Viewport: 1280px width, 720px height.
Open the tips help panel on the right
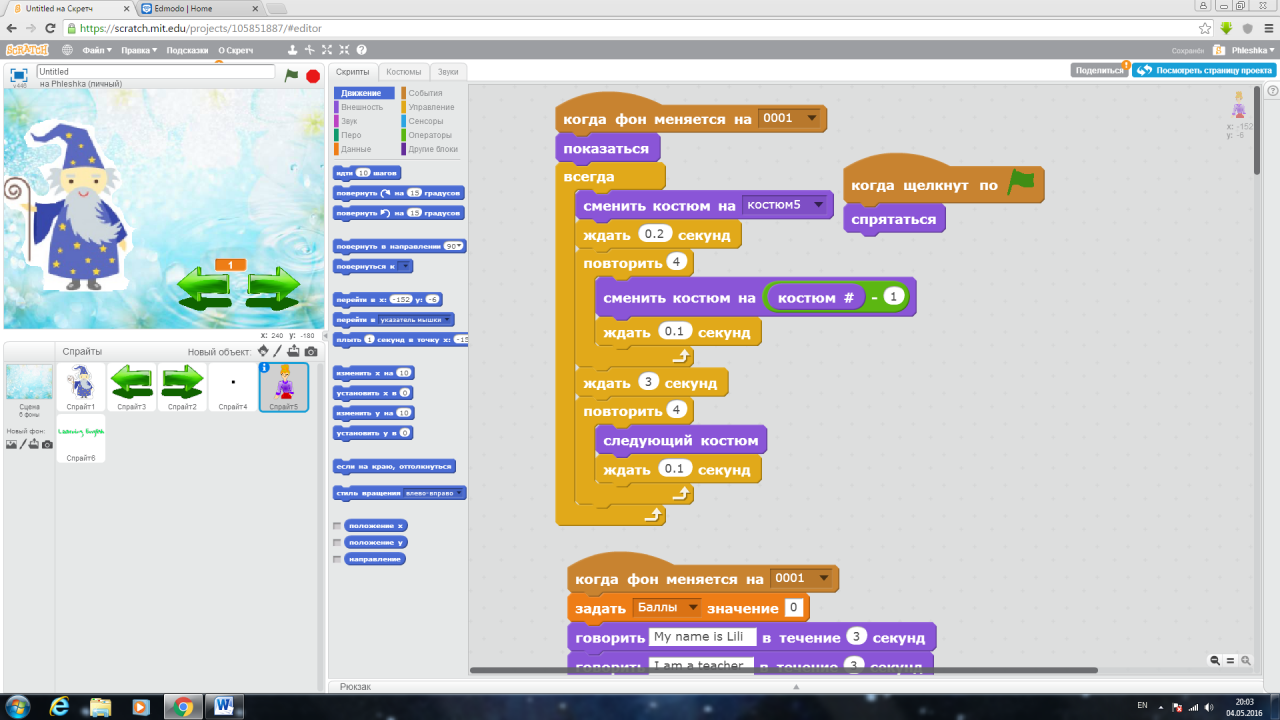[1273, 92]
